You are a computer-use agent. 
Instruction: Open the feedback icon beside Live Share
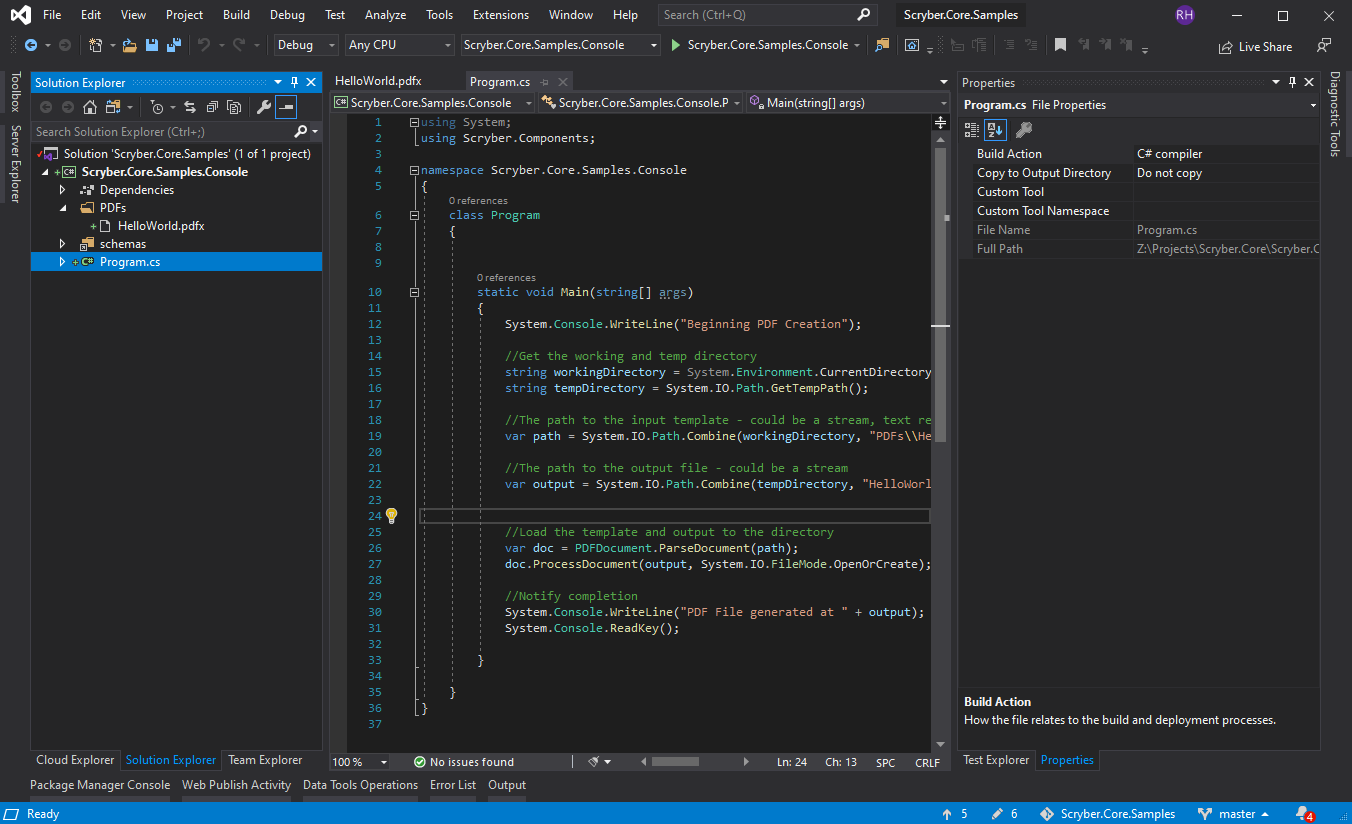(1324, 45)
